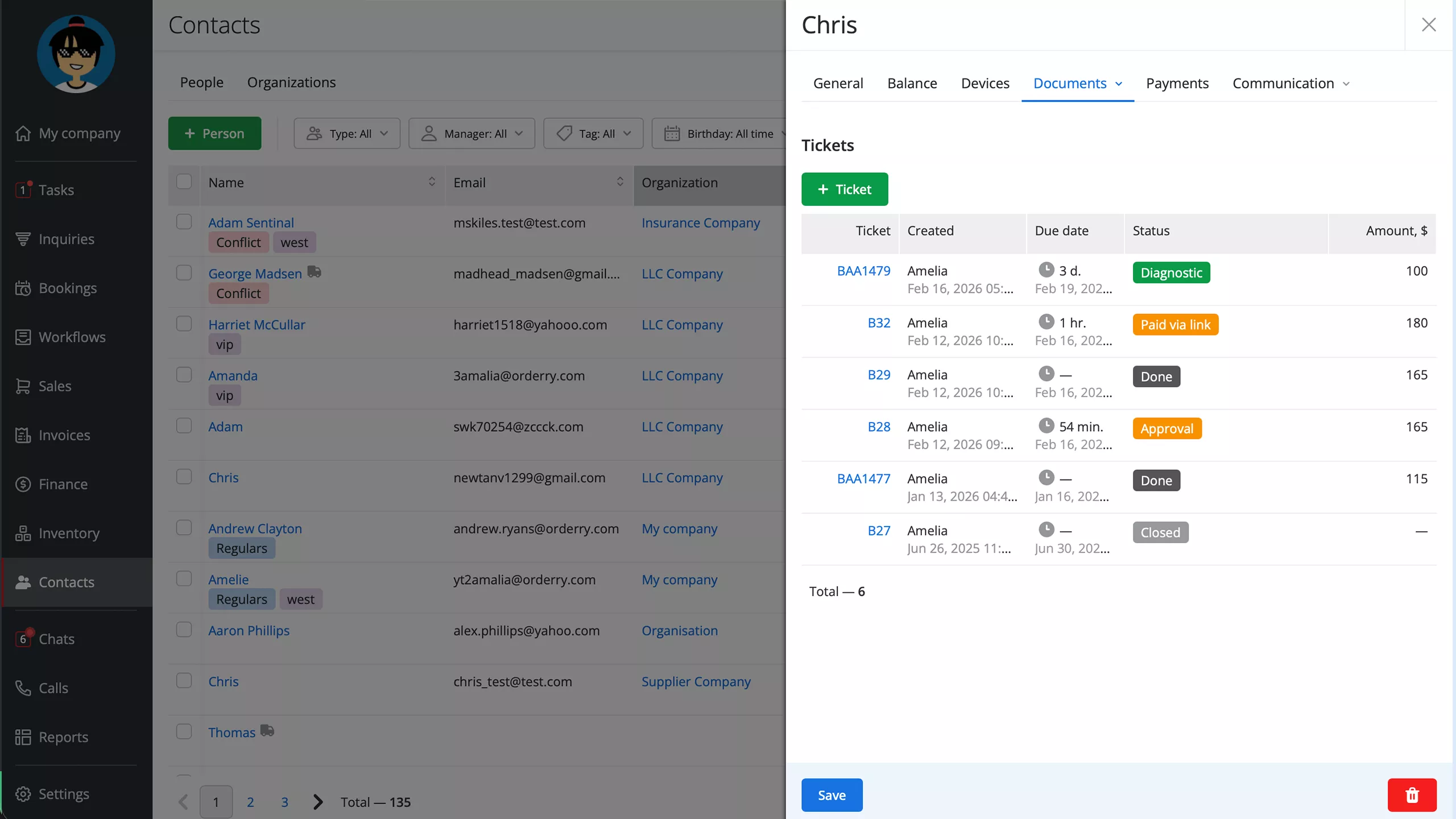Create a new ticket for Chris
1456x819 pixels.
(845, 189)
